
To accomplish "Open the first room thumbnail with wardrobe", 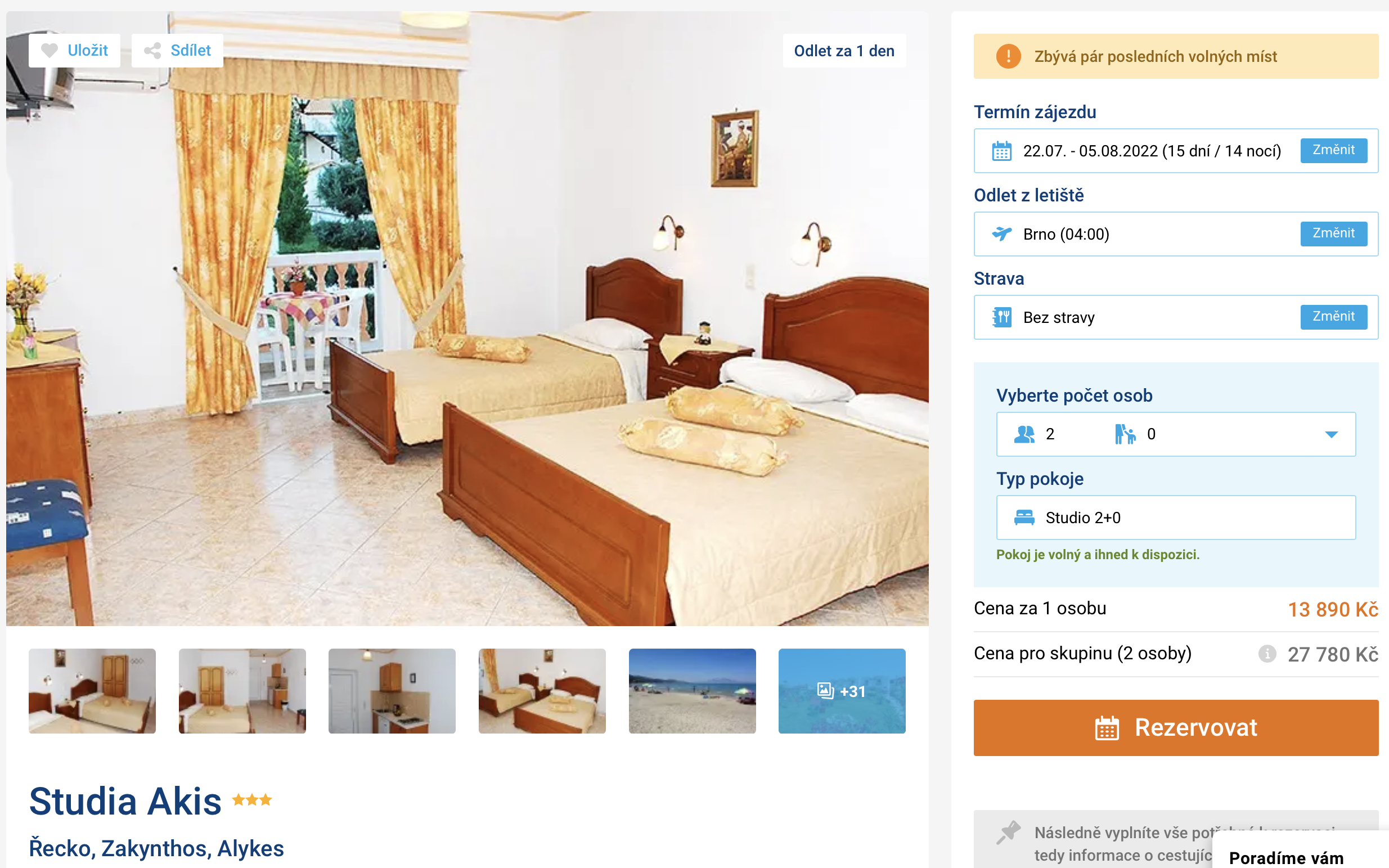I will 92,691.
